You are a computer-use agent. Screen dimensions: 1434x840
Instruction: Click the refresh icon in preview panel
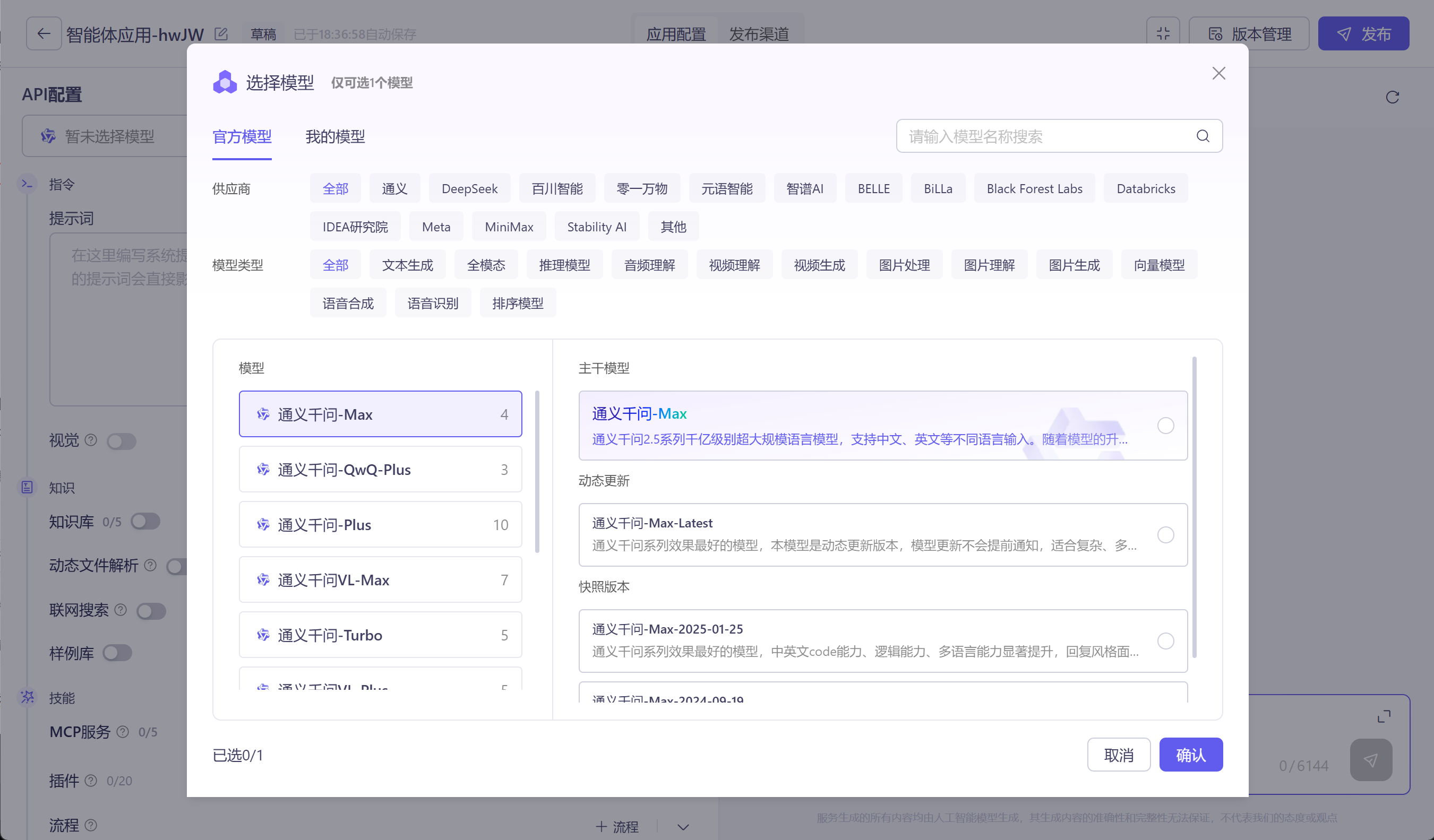(1392, 97)
